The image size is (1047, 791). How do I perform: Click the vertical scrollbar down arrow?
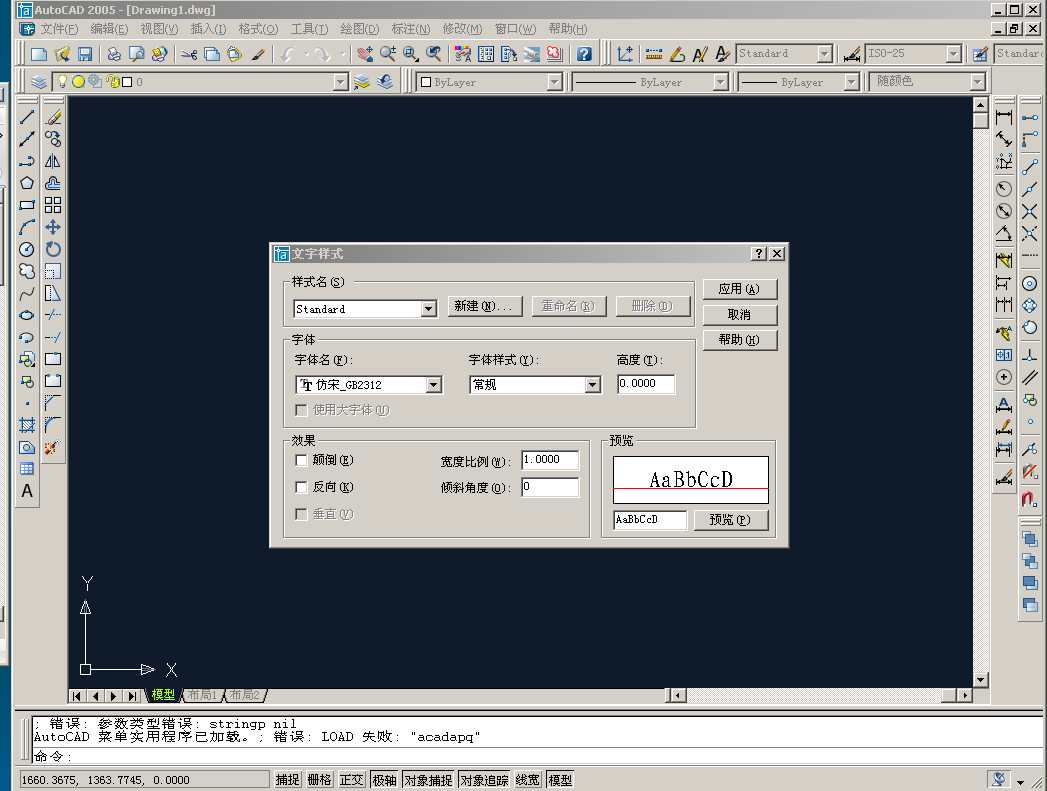980,680
